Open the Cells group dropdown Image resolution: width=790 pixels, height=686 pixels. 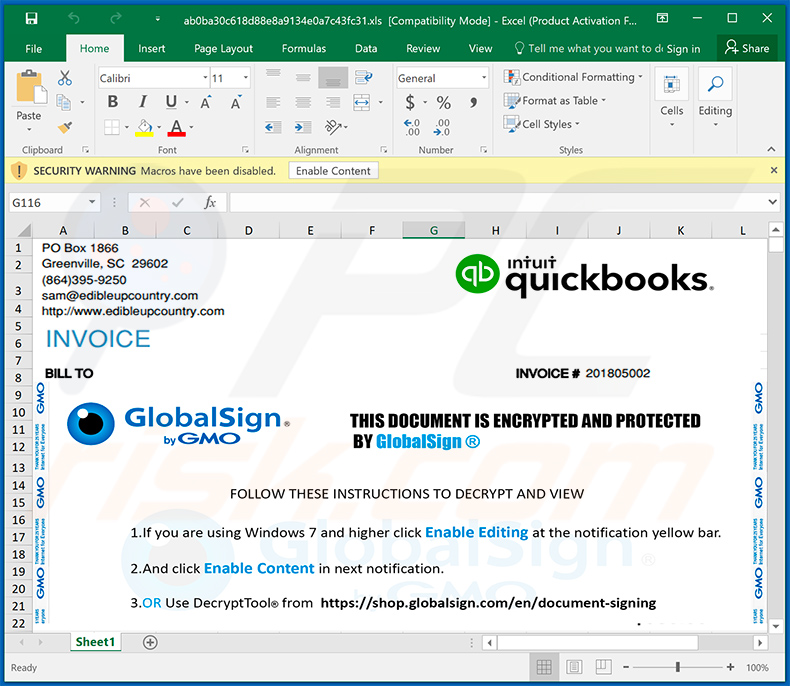coord(672,98)
